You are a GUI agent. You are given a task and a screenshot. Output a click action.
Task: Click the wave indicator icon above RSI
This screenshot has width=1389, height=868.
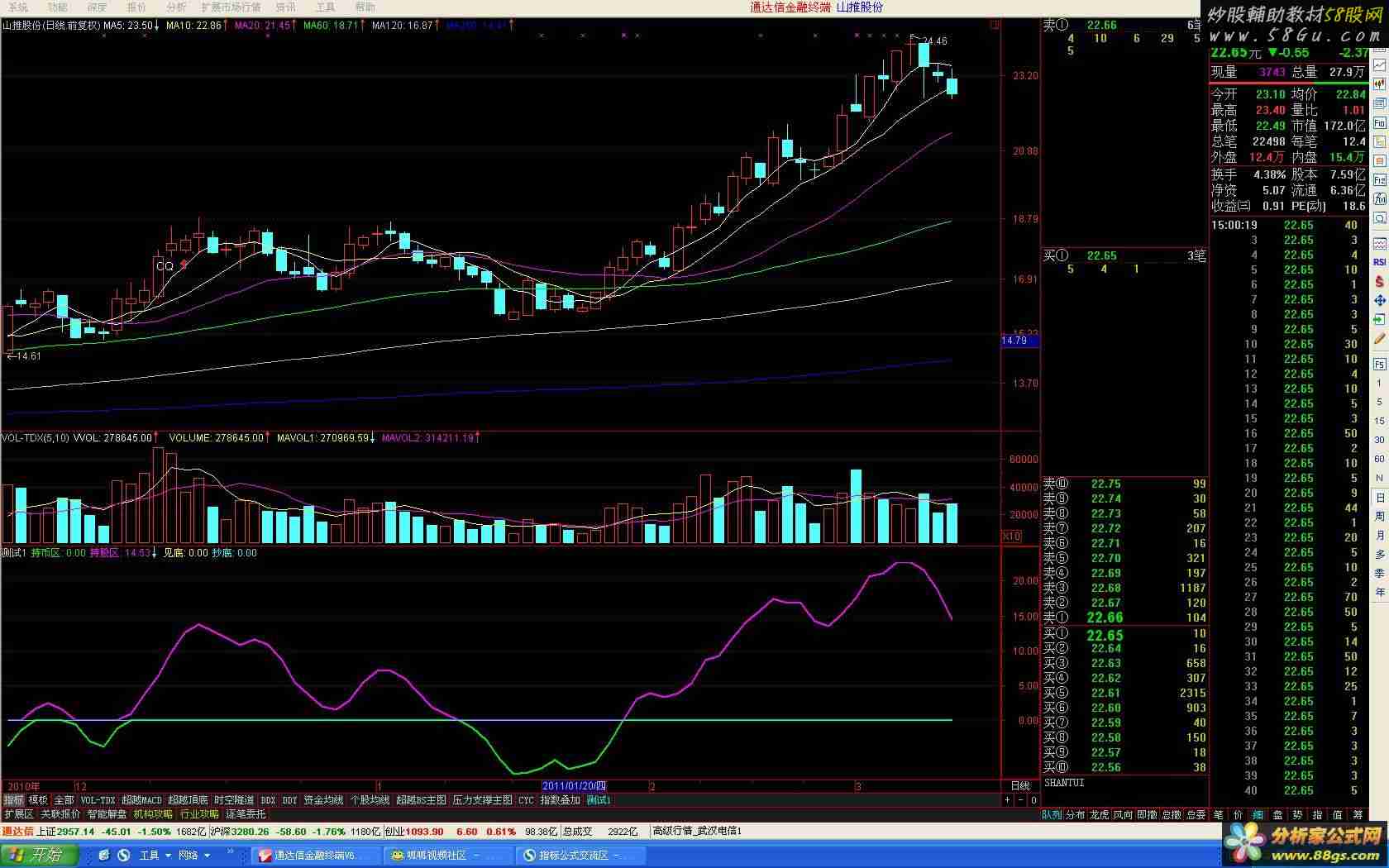pyautogui.click(x=1379, y=242)
